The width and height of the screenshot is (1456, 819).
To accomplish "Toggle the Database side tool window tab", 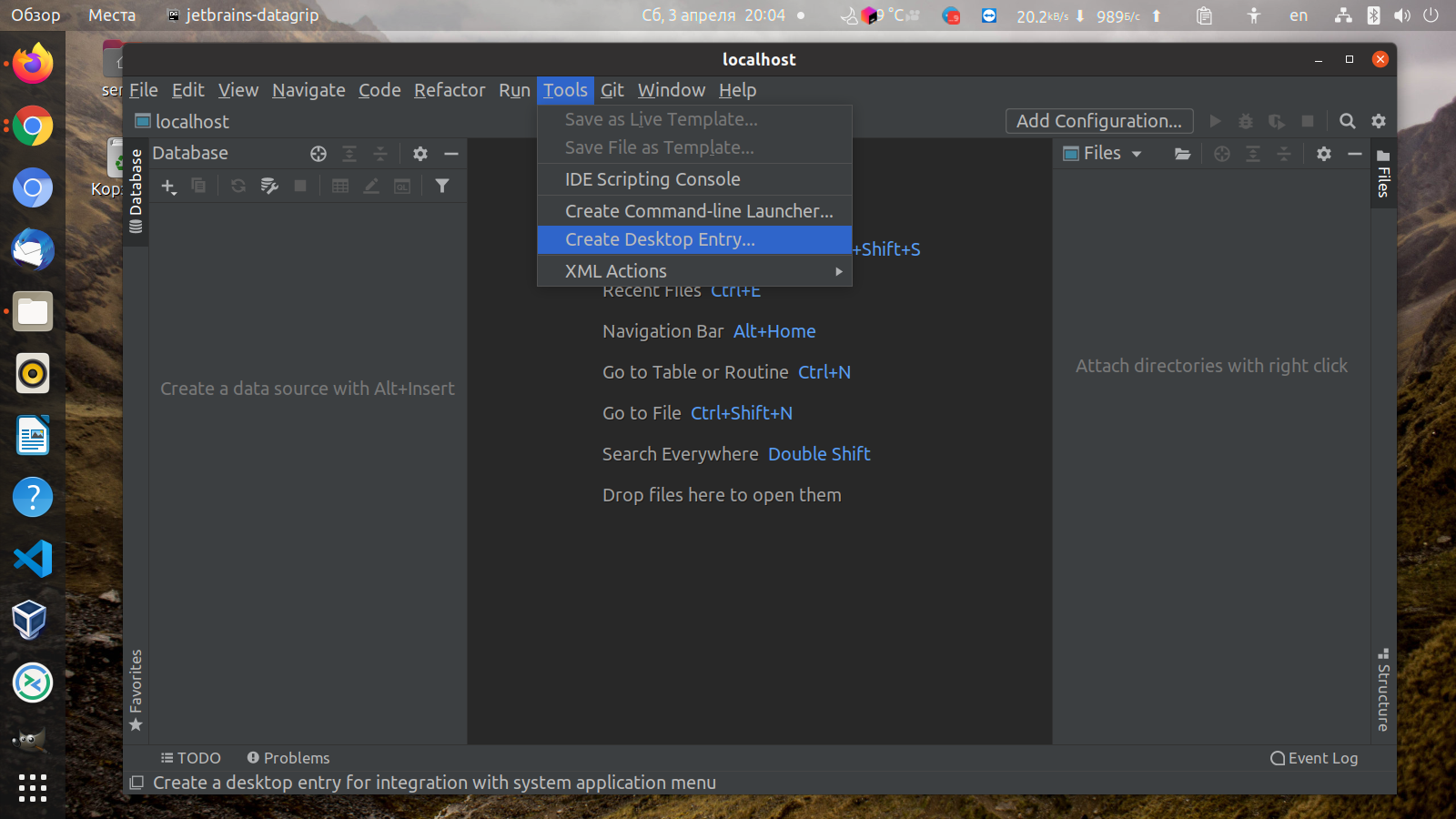I will point(136,190).
